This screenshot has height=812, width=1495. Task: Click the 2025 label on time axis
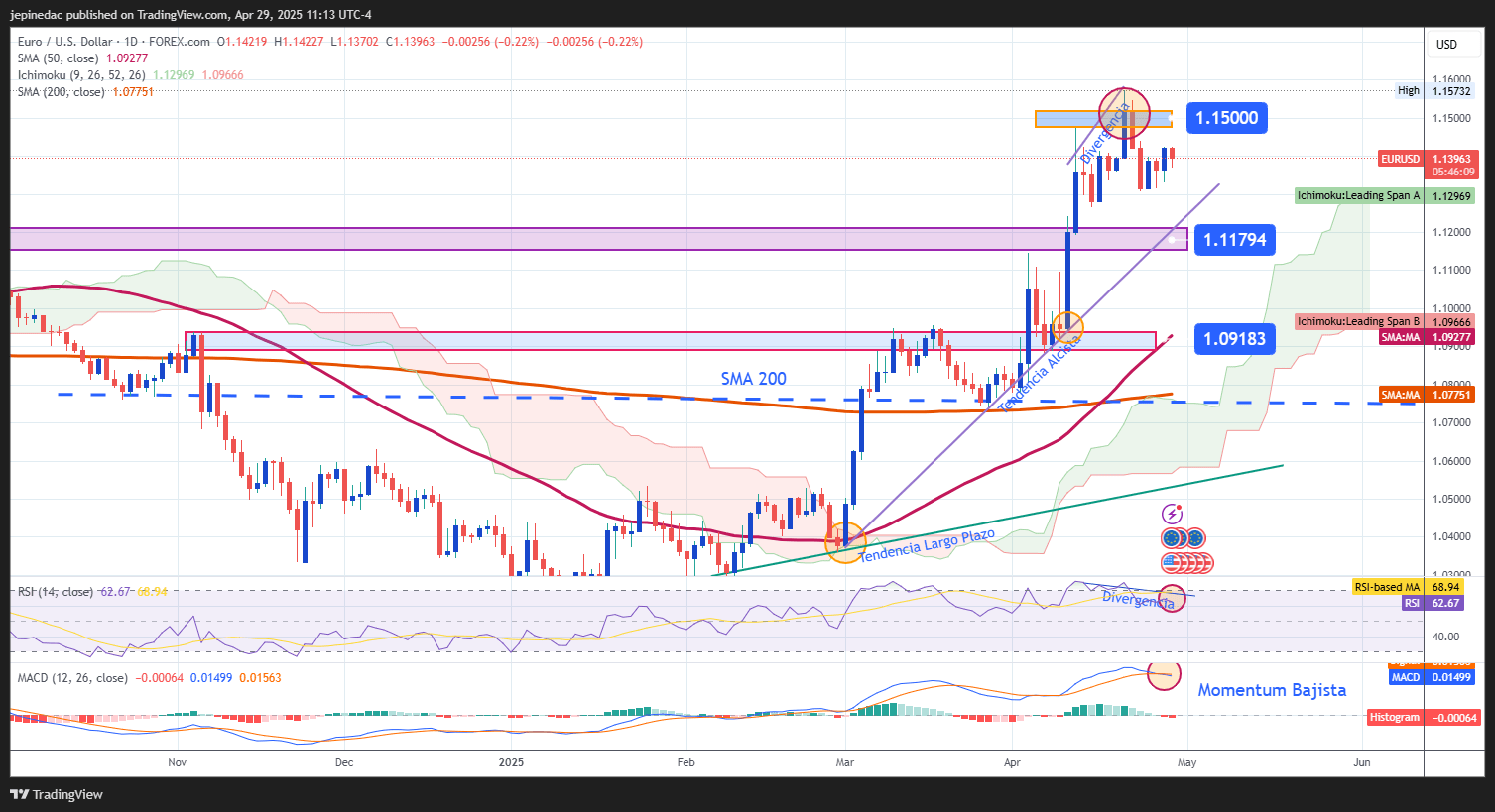coord(511,762)
